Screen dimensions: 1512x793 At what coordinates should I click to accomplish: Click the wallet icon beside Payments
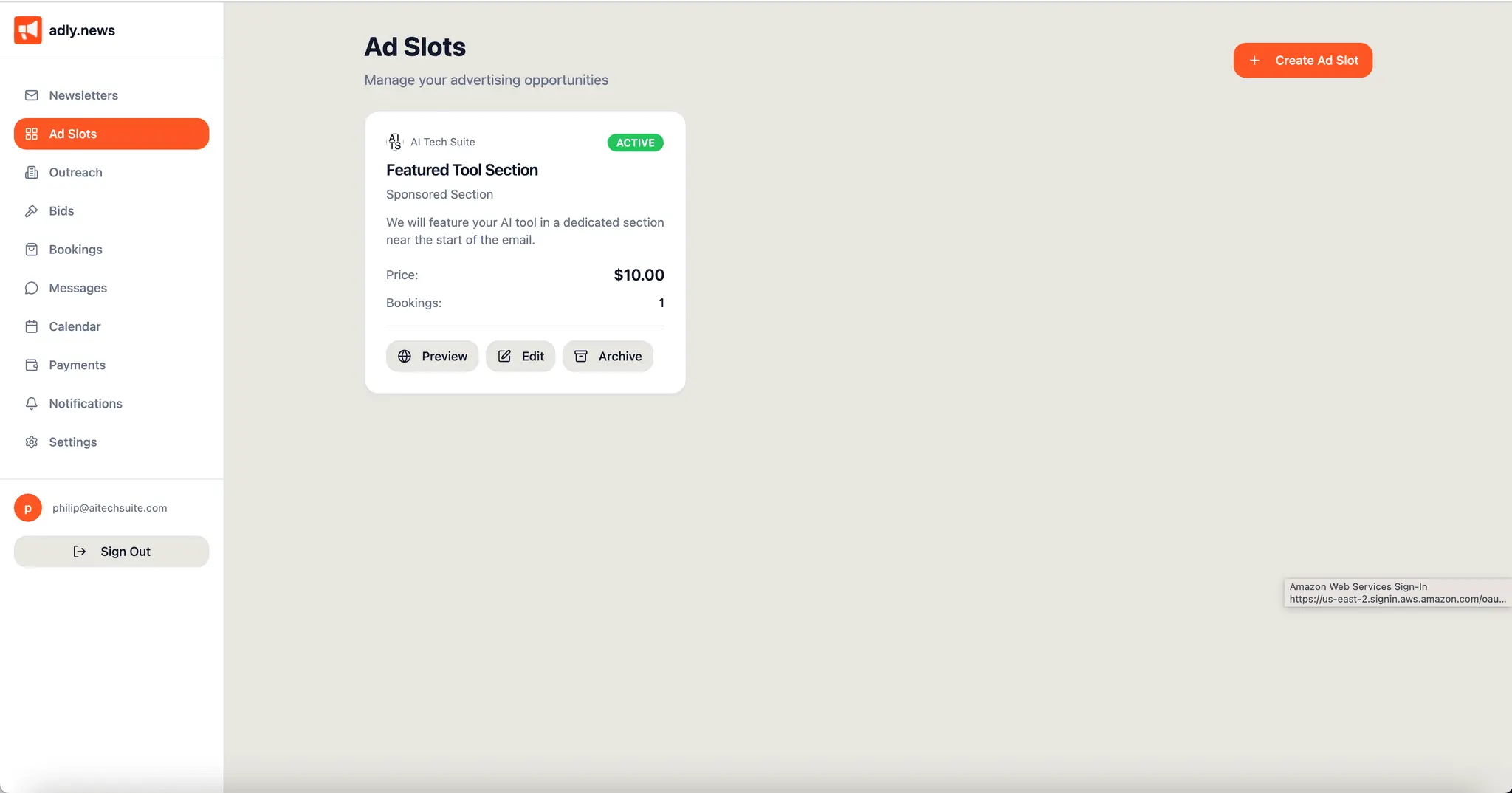pyautogui.click(x=31, y=365)
